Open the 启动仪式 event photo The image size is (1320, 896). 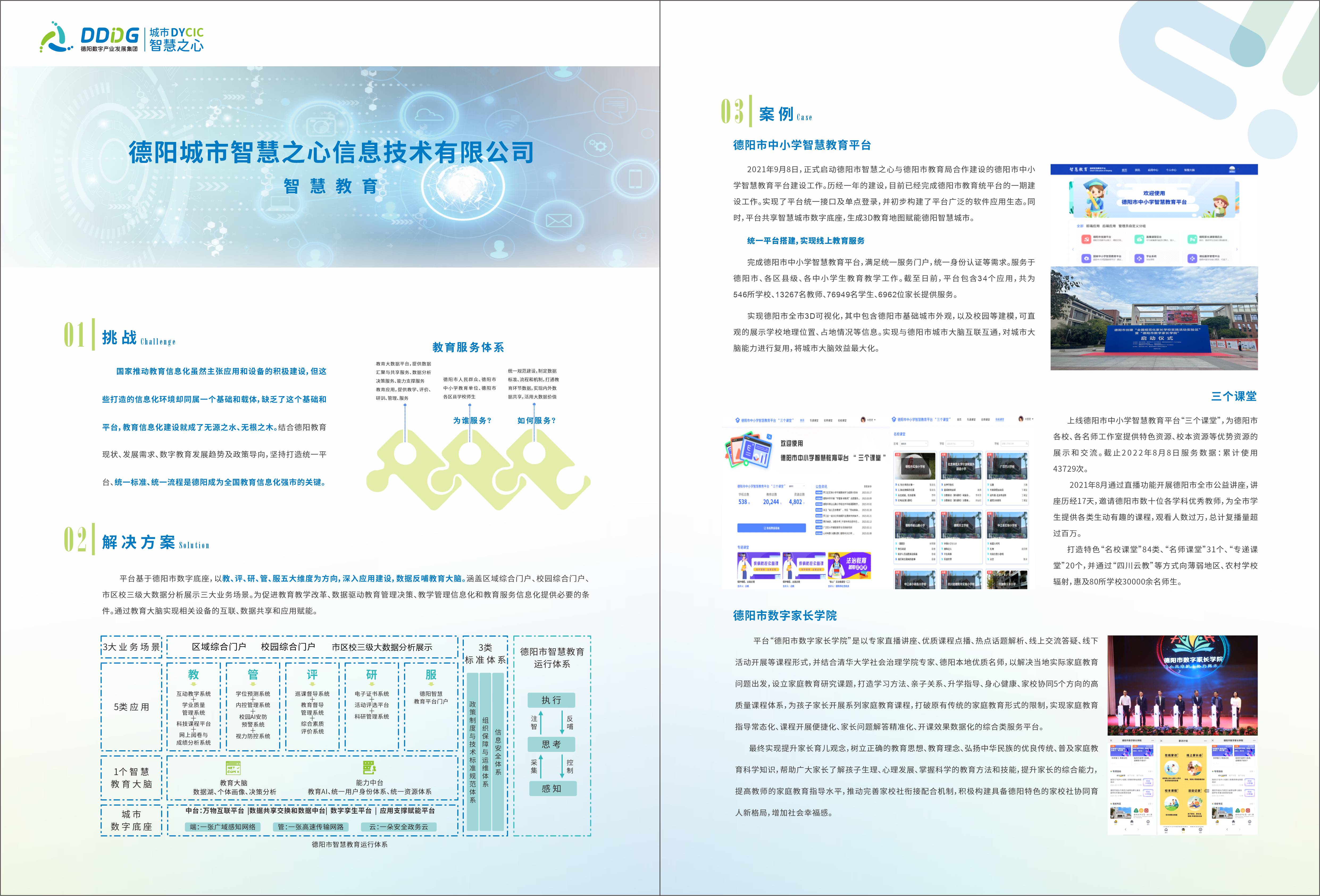click(x=1154, y=319)
